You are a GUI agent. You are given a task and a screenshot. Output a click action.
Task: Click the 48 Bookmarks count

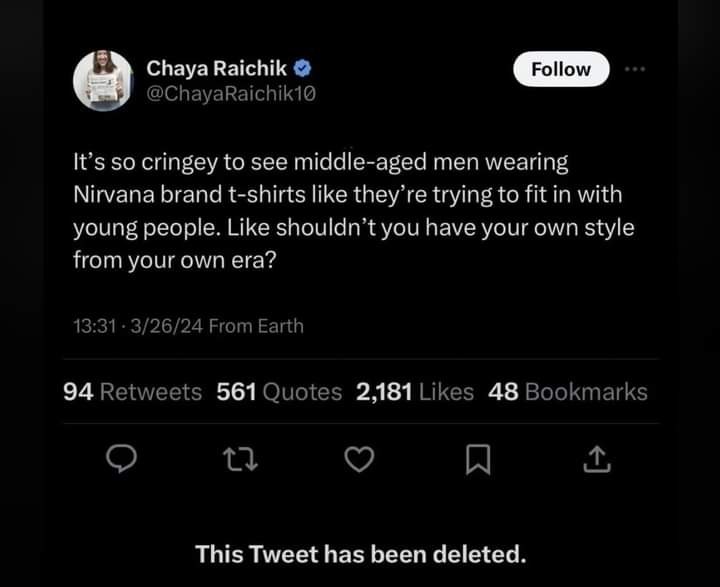(x=567, y=392)
